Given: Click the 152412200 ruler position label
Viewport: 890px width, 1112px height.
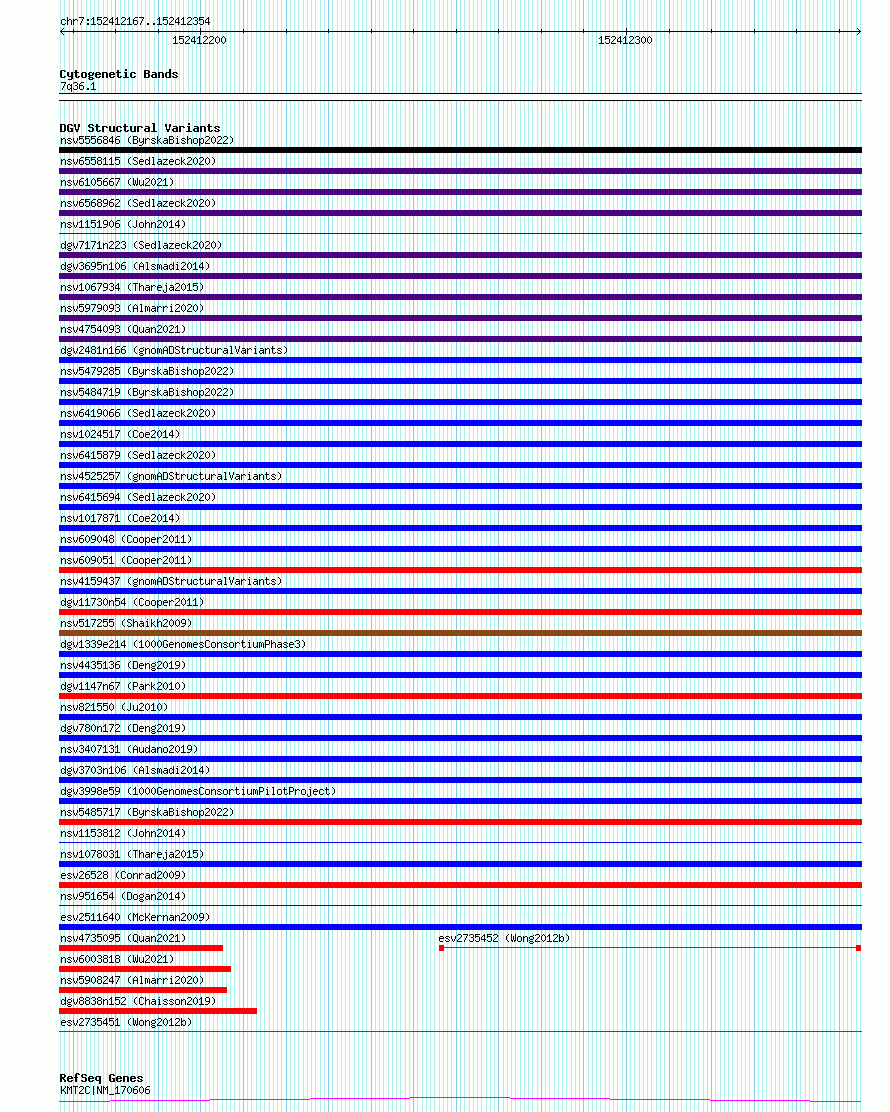Looking at the screenshot, I should (x=199, y=40).
